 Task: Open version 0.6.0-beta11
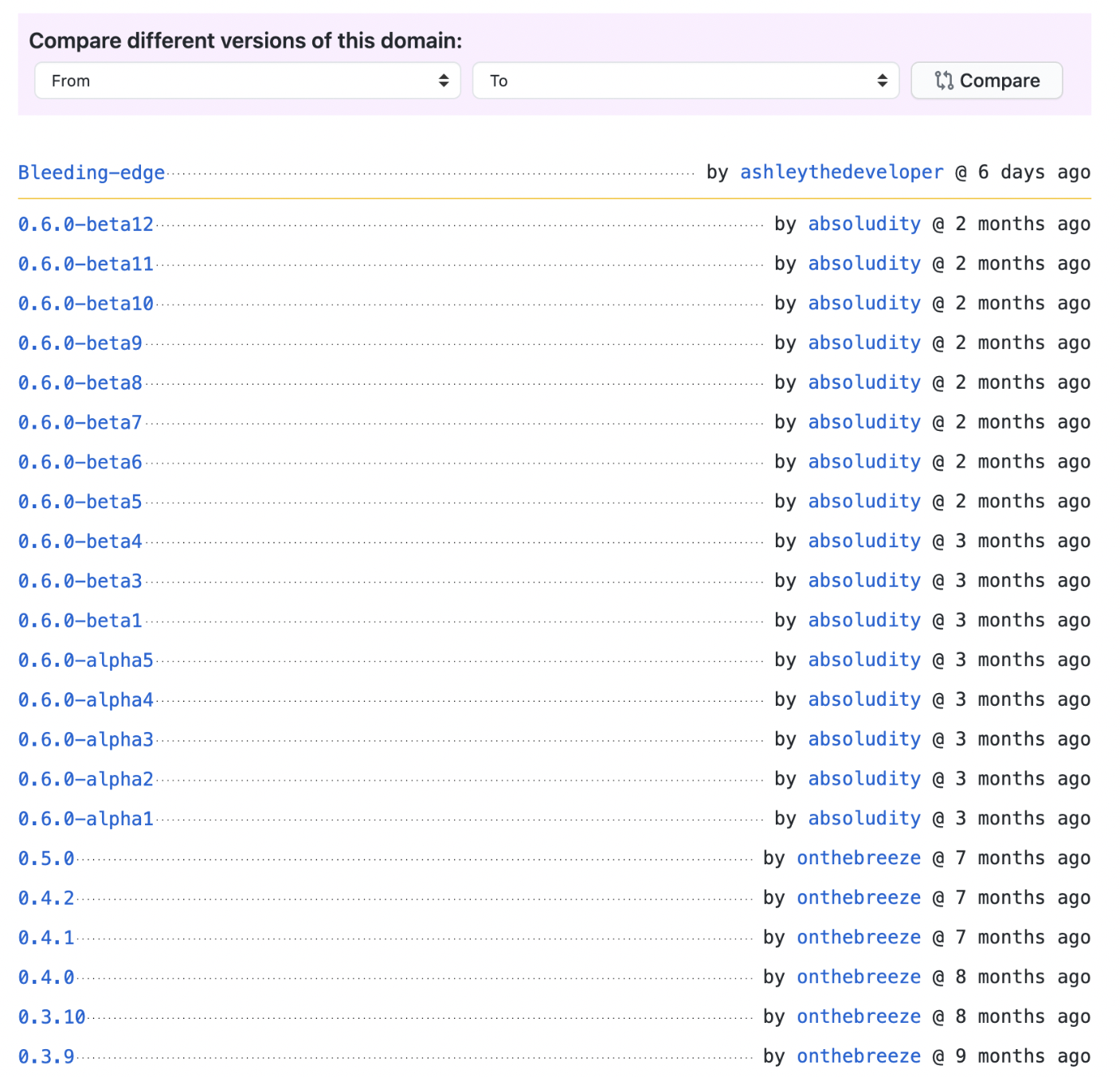(86, 264)
